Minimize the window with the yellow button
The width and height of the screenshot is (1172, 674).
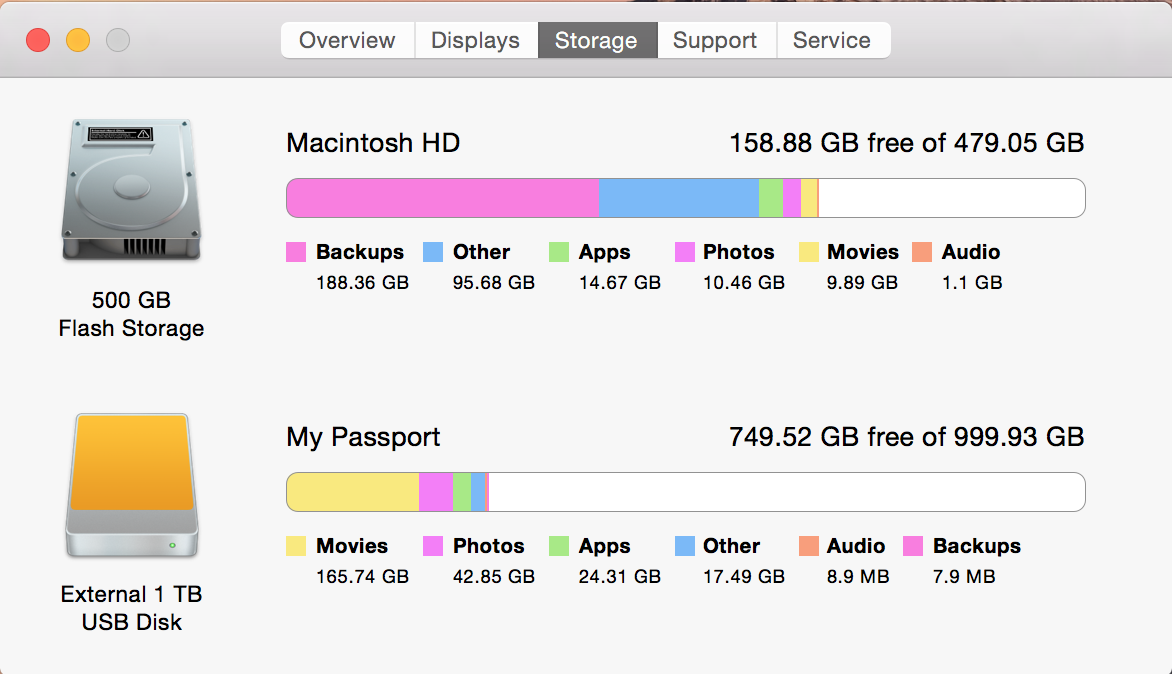click(78, 40)
